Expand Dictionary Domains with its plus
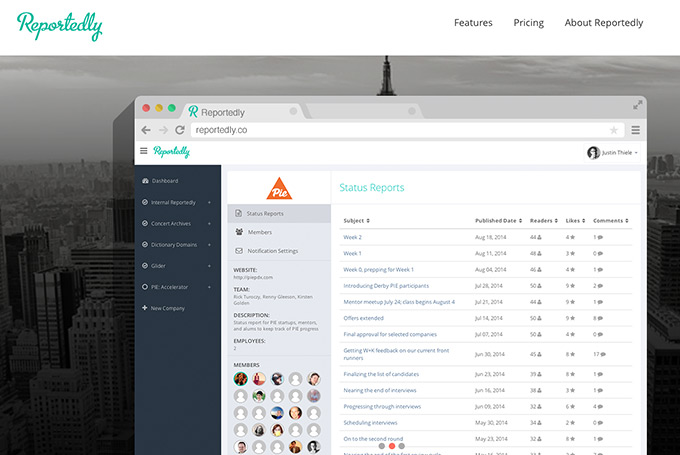This screenshot has height=455, width=680. coord(209,245)
